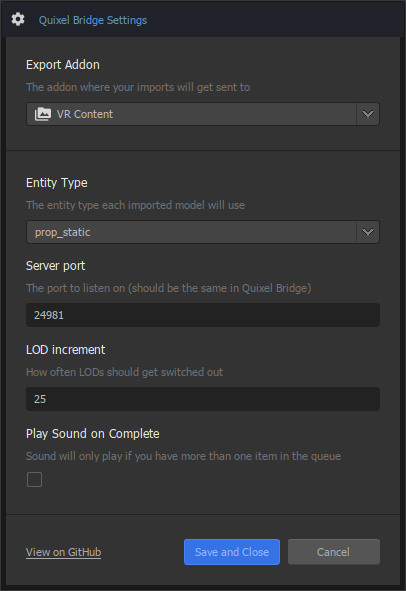Click the Entity Type heading label
Screen dimensions: 406x591
tap(57, 183)
